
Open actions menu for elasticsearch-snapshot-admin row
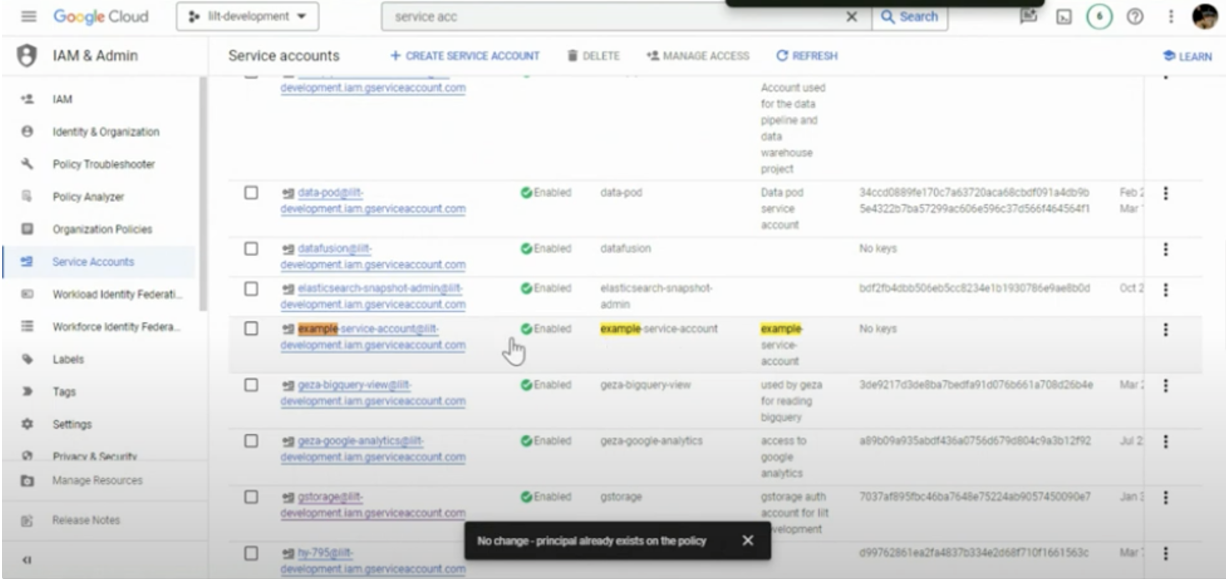coord(1166,289)
